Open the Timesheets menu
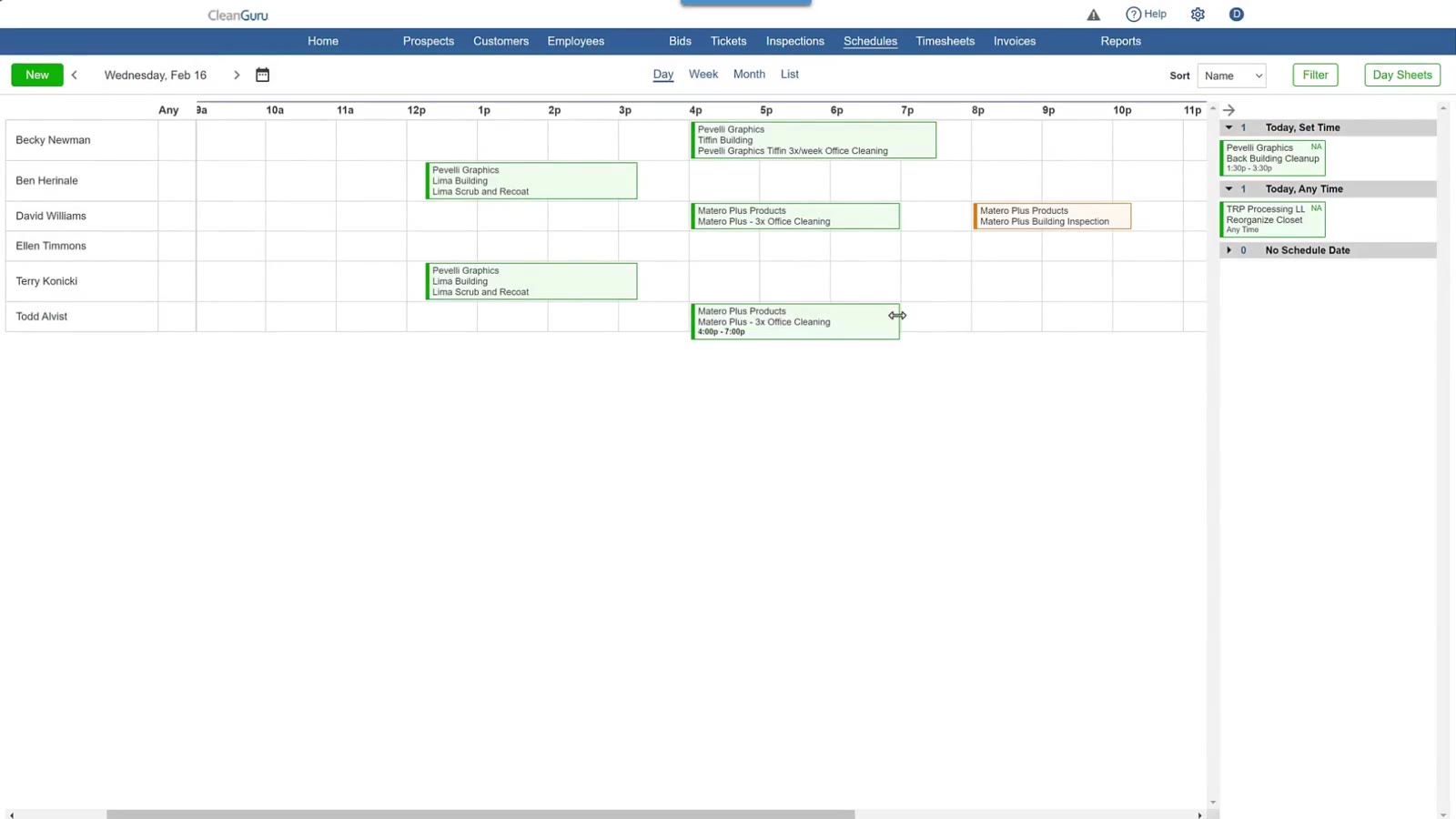The width and height of the screenshot is (1456, 819). click(x=945, y=42)
